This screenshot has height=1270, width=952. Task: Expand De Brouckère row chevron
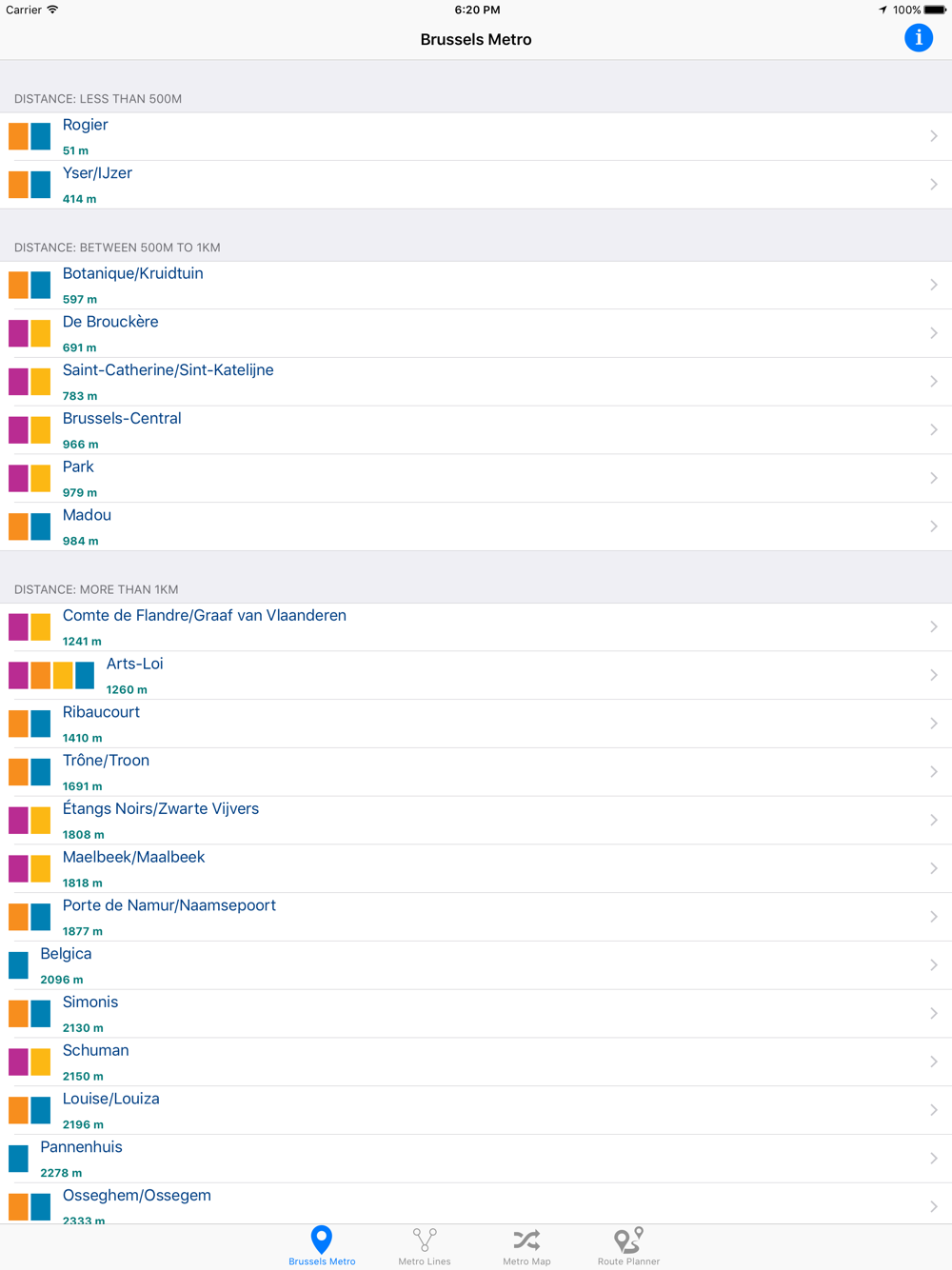(934, 333)
